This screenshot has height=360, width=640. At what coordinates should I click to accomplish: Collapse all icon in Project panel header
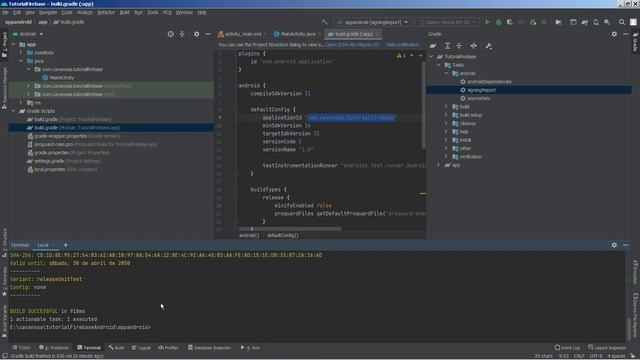click(x=182, y=34)
